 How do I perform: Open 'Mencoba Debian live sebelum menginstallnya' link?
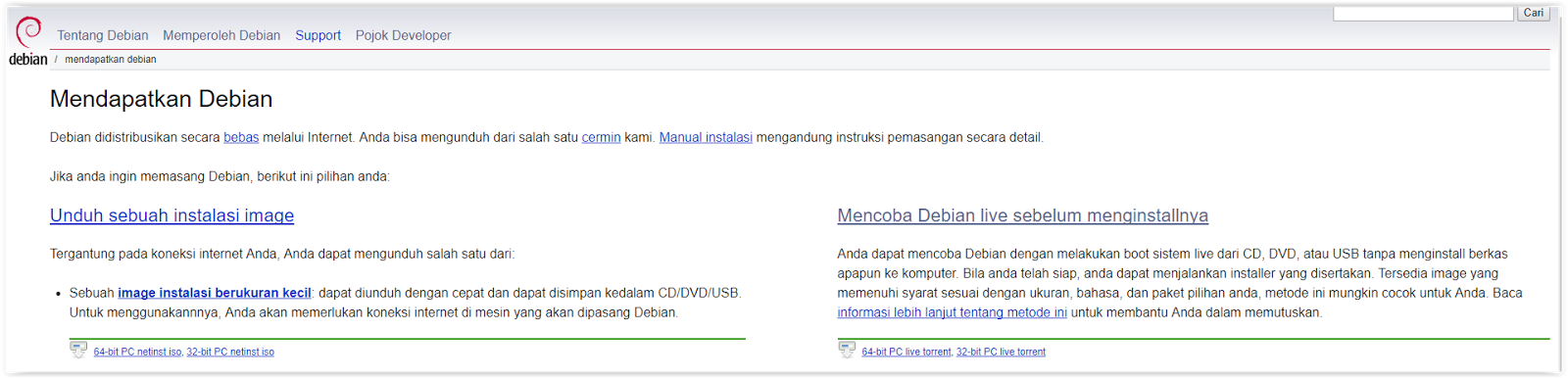point(1023,215)
